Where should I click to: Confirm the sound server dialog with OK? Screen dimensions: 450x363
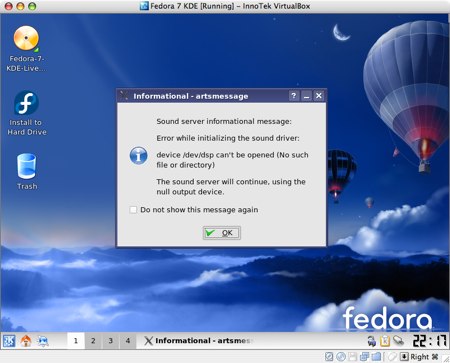click(x=222, y=233)
